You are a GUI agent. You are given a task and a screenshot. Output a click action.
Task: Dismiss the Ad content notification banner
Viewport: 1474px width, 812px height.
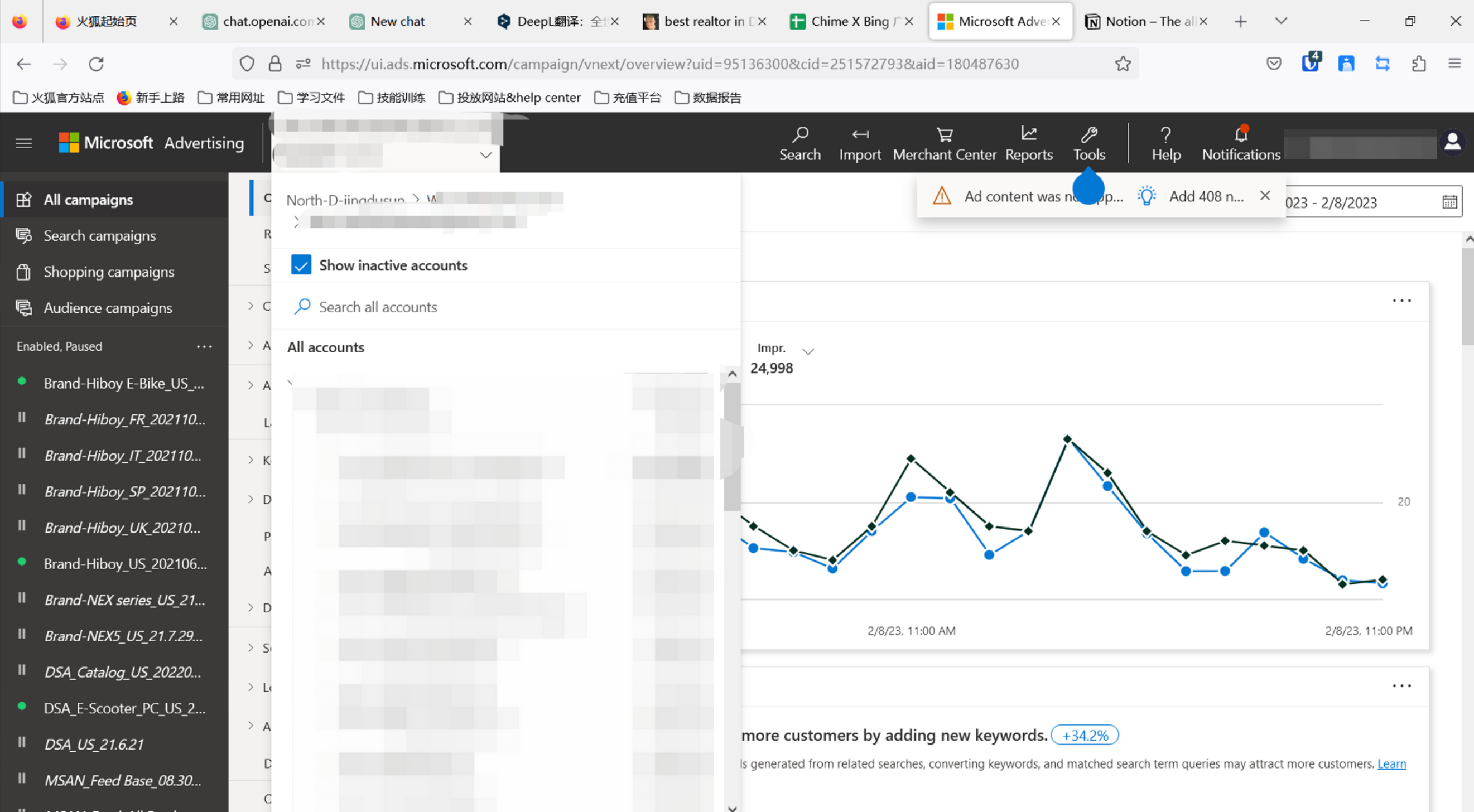1265,196
